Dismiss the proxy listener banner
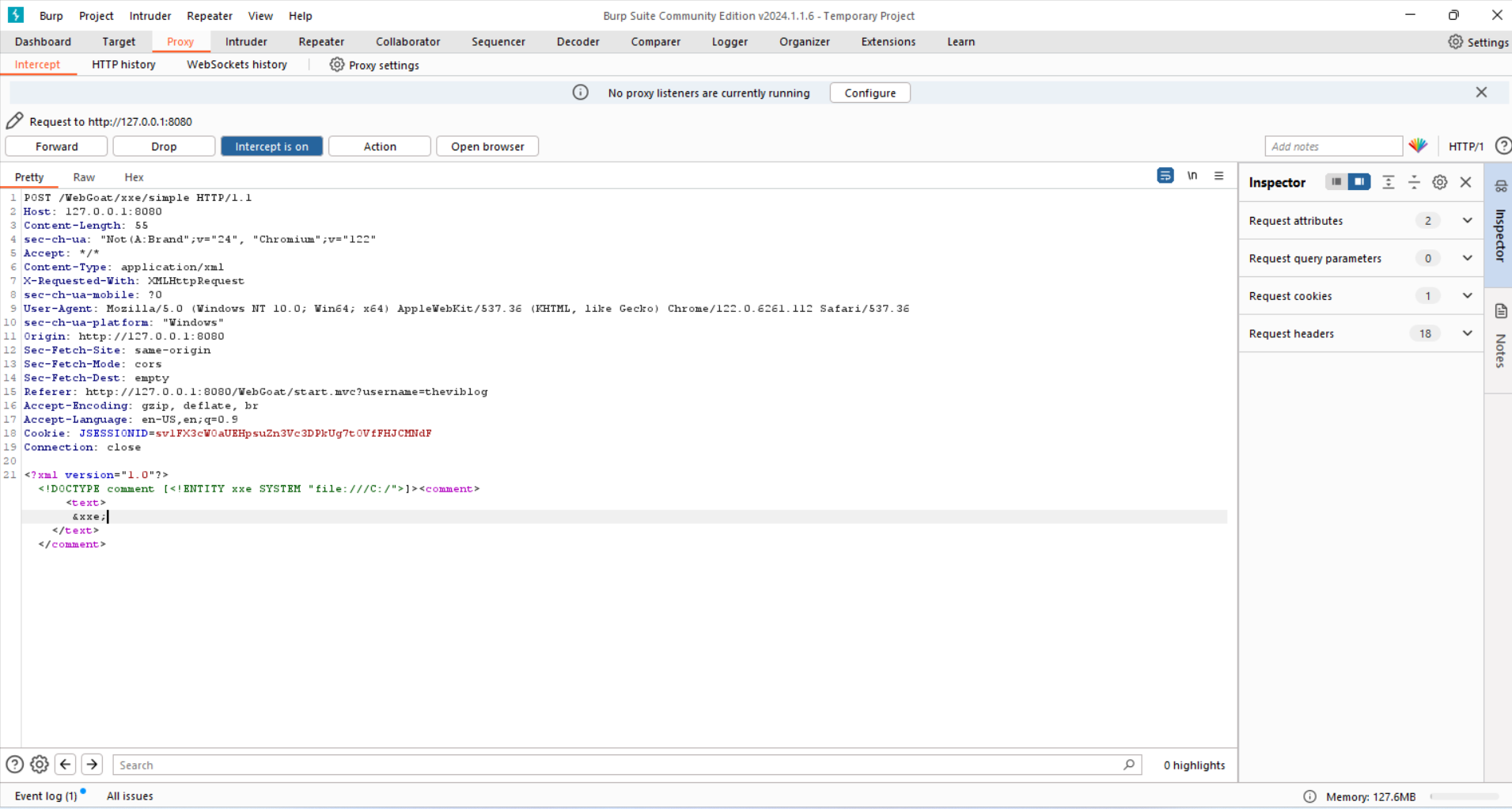The image size is (1512, 809). point(1481,93)
